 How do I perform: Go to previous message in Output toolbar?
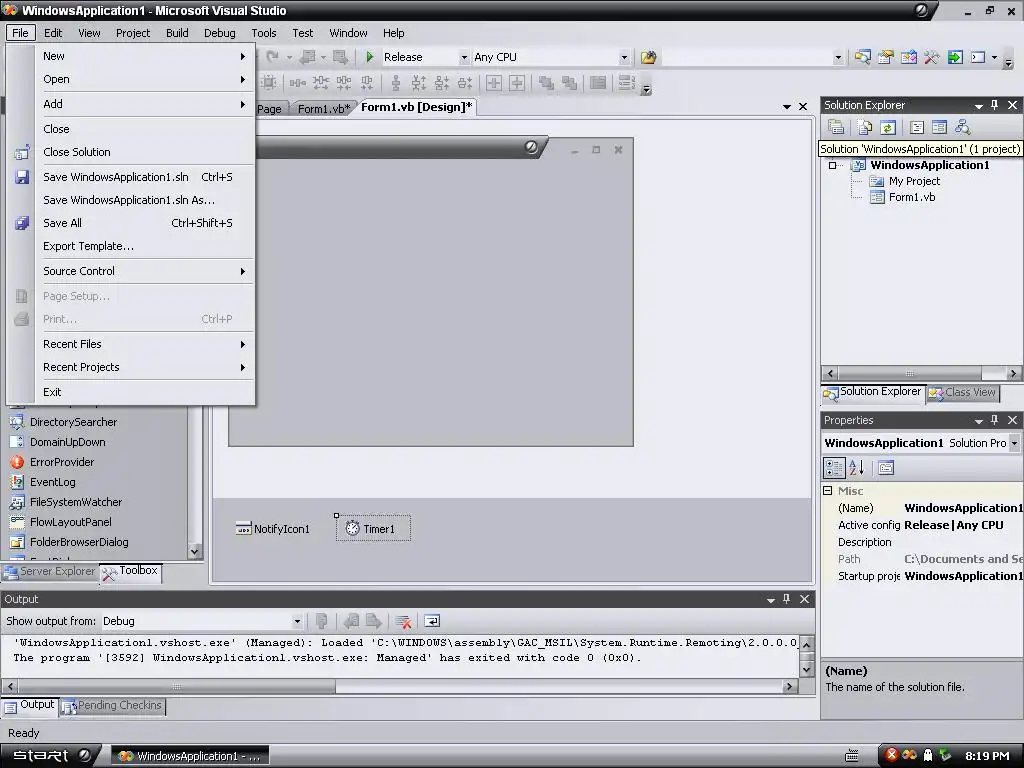[351, 621]
